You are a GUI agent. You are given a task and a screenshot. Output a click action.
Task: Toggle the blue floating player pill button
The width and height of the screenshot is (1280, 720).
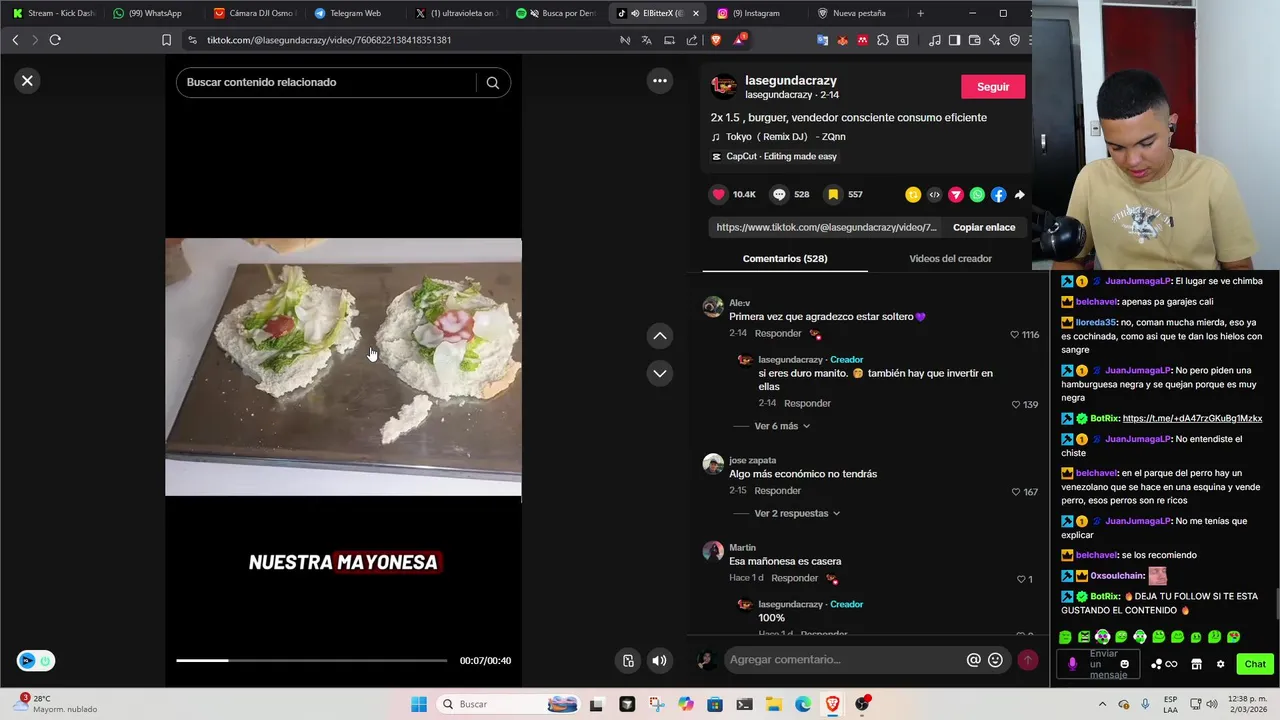[35, 660]
